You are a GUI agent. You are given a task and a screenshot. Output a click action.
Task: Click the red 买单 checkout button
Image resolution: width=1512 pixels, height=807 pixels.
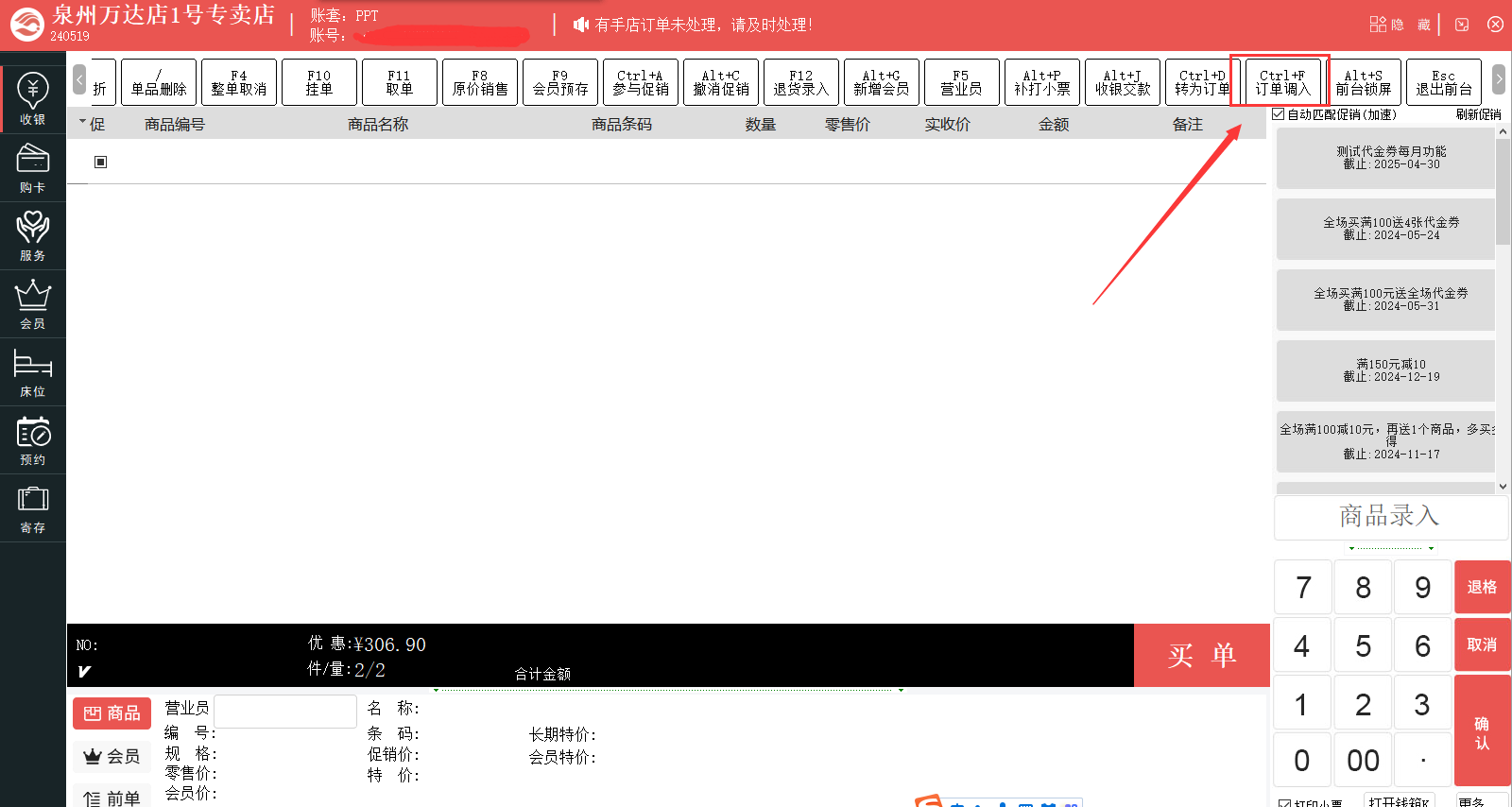point(1201,655)
